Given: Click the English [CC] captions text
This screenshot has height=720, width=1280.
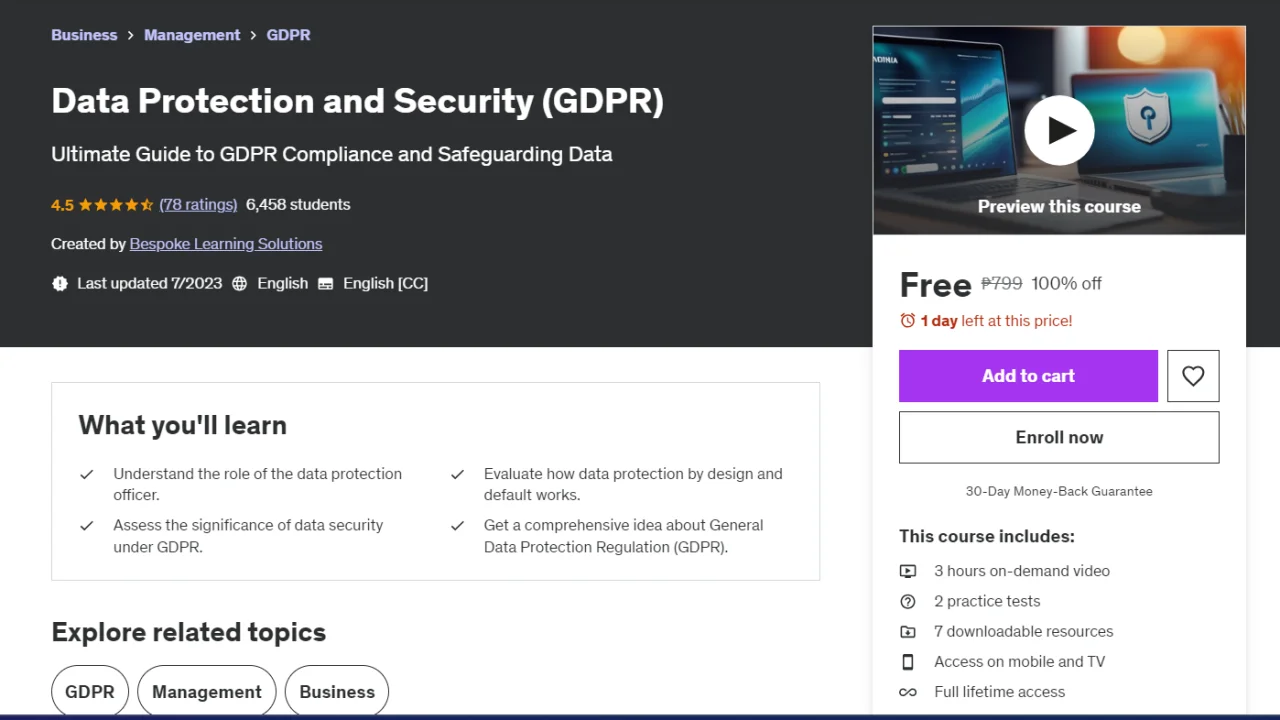Looking at the screenshot, I should [x=385, y=283].
